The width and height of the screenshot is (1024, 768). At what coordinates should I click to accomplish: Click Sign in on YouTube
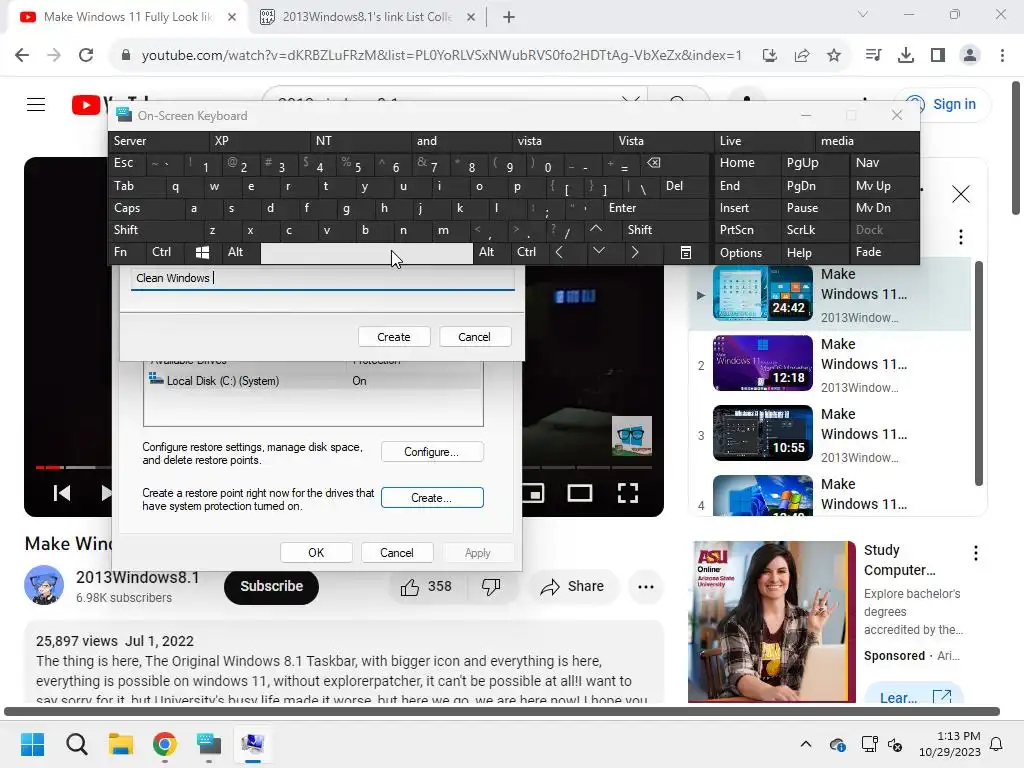click(942, 104)
